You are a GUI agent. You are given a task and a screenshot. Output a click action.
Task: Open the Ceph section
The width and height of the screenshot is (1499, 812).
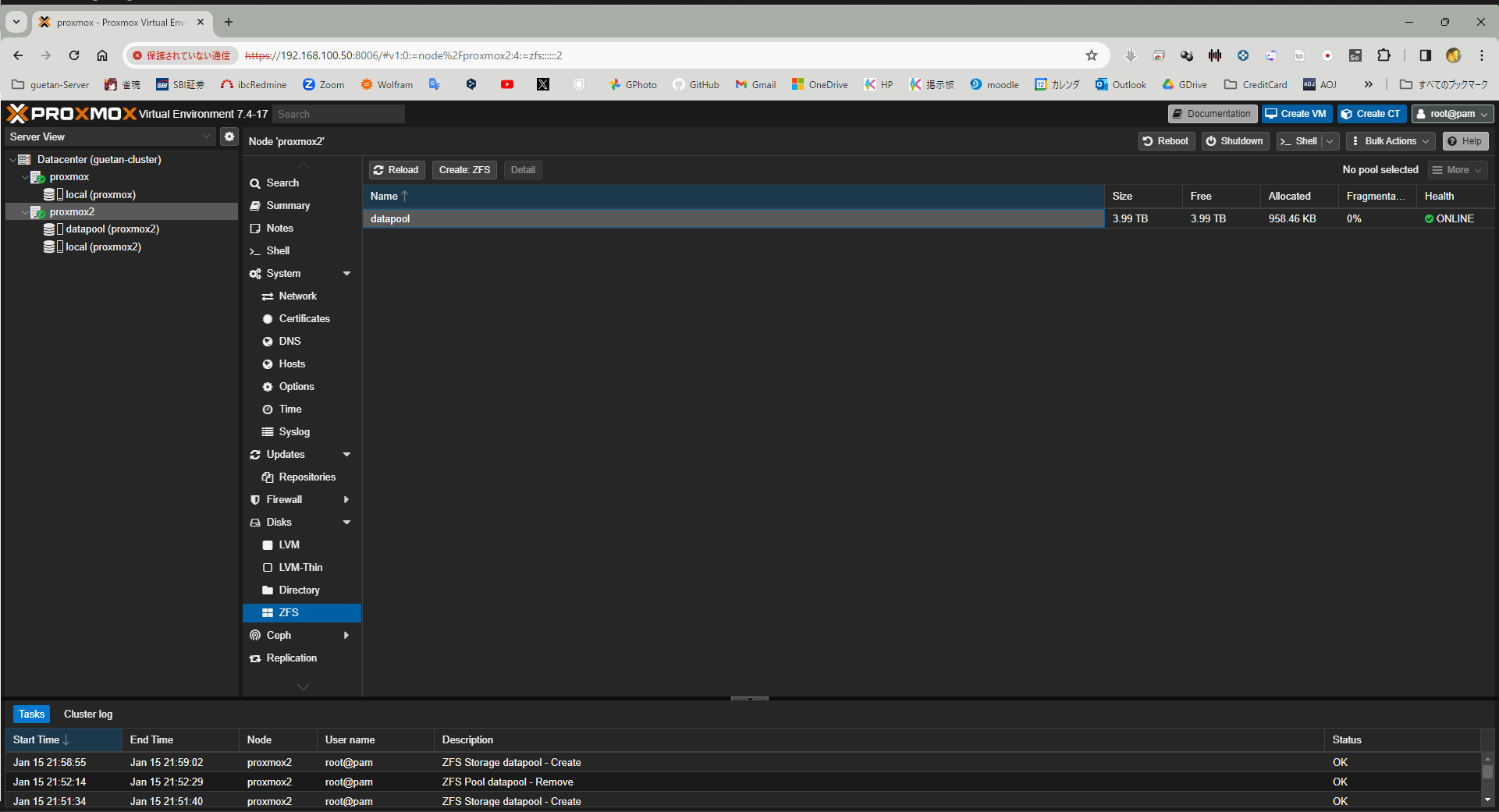(279, 636)
